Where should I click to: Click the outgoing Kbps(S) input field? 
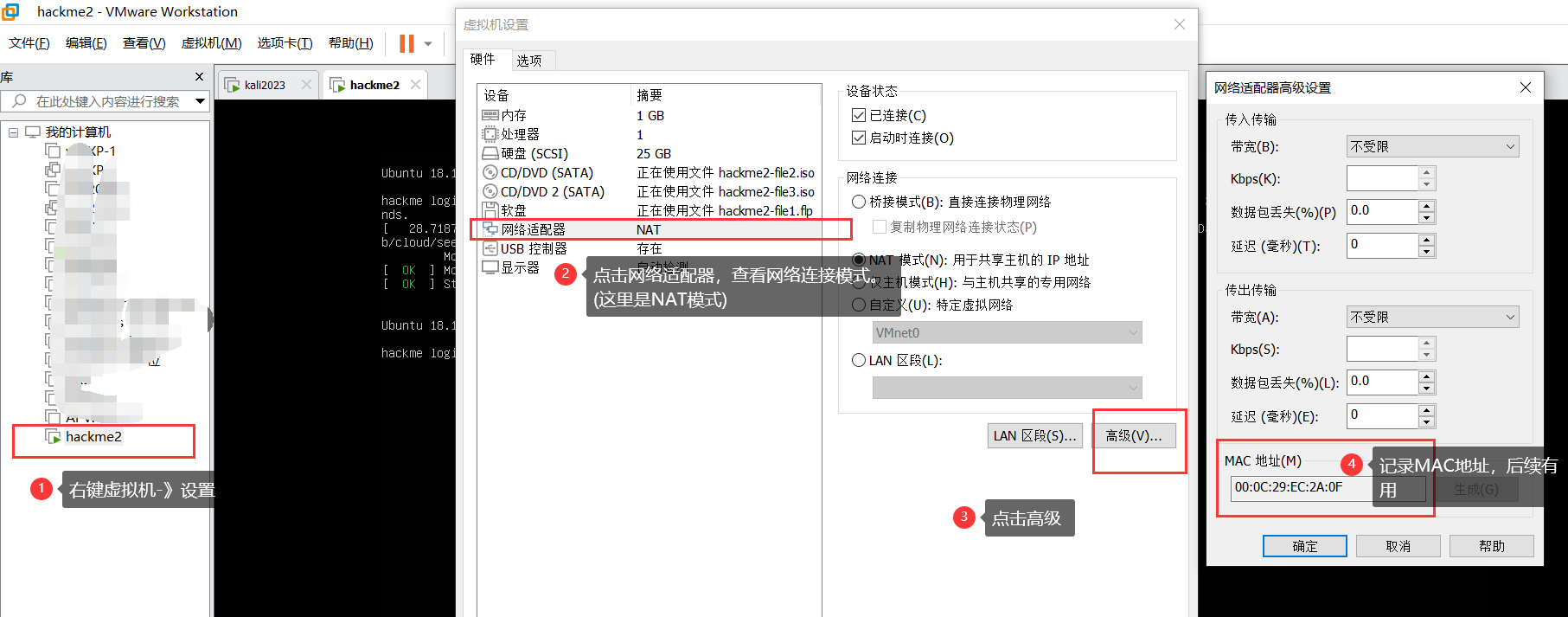(x=1383, y=349)
